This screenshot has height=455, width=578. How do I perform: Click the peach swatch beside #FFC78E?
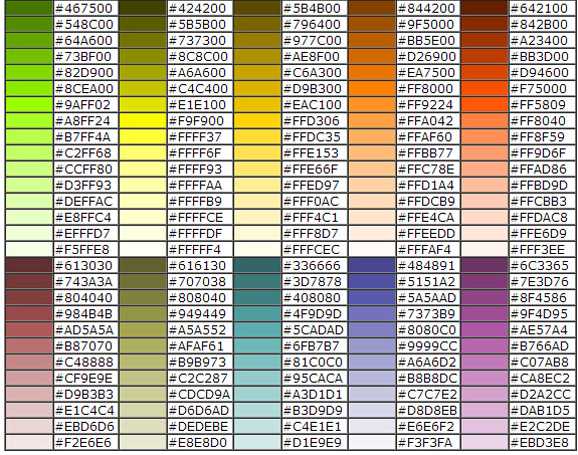pos(372,169)
